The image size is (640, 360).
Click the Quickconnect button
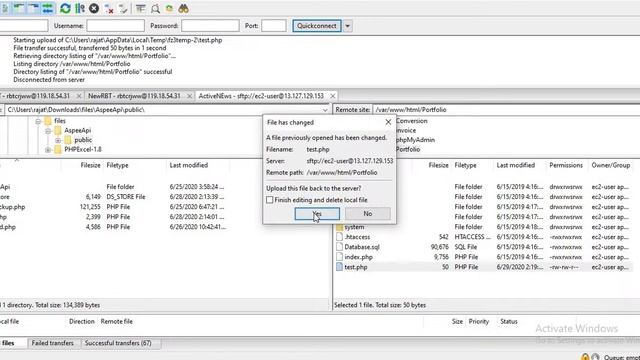pos(317,26)
